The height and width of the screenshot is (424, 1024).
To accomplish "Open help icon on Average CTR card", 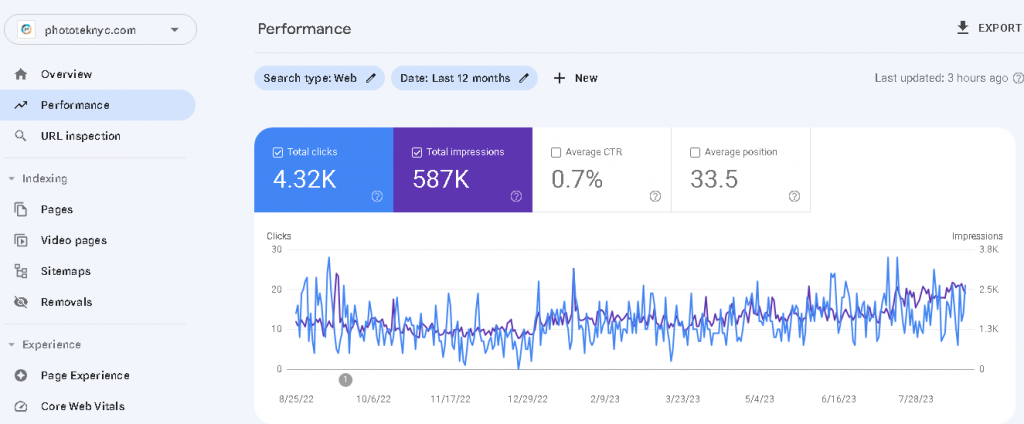I will click(655, 196).
